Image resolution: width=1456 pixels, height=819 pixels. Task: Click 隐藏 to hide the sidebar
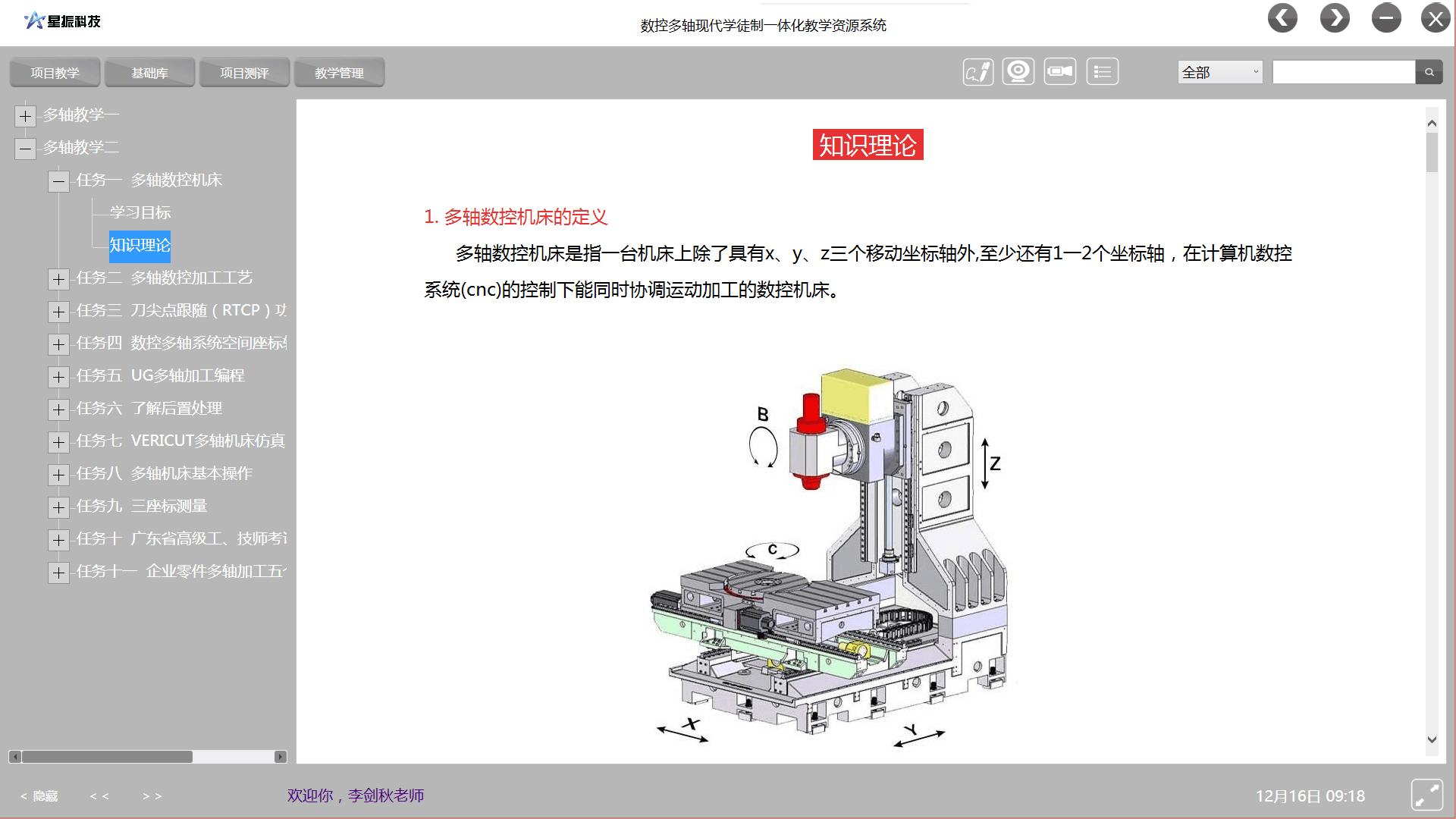39,796
